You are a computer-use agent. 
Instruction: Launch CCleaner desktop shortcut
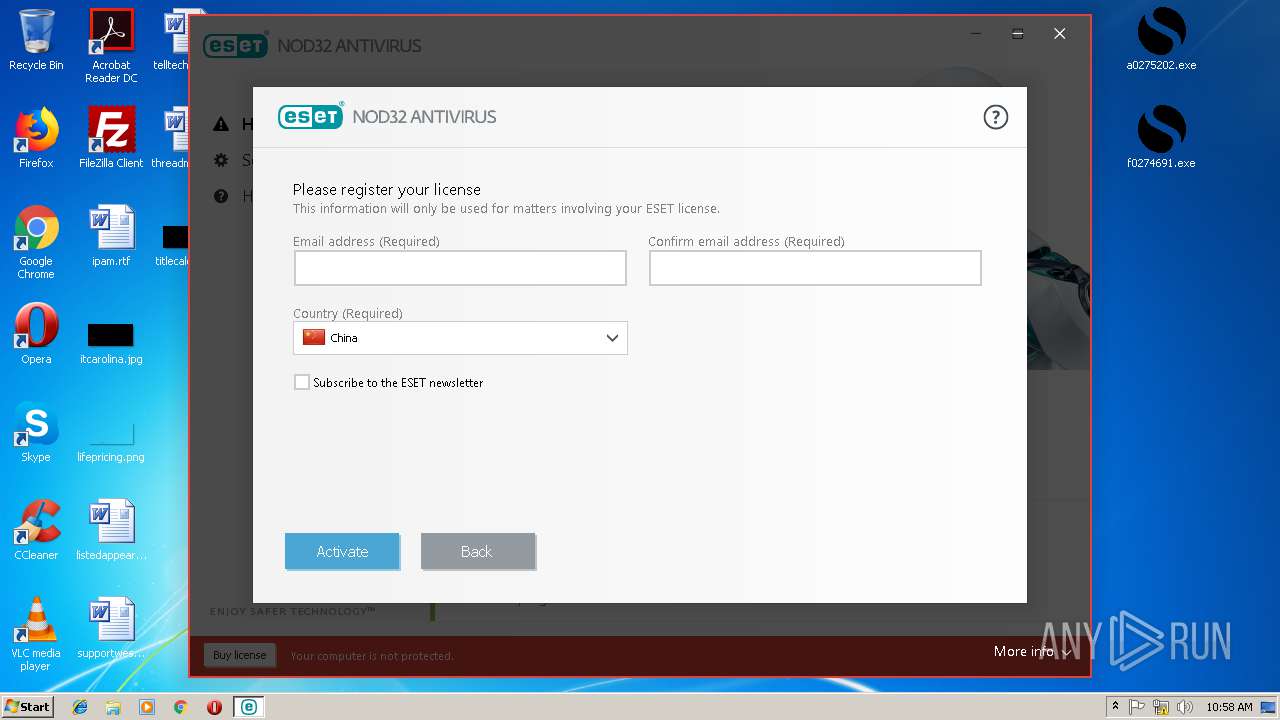(36, 530)
